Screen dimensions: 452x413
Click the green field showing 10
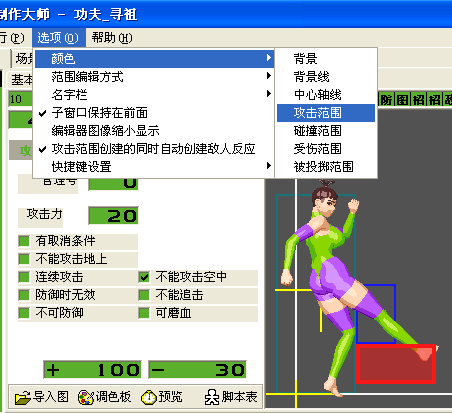tap(20, 99)
